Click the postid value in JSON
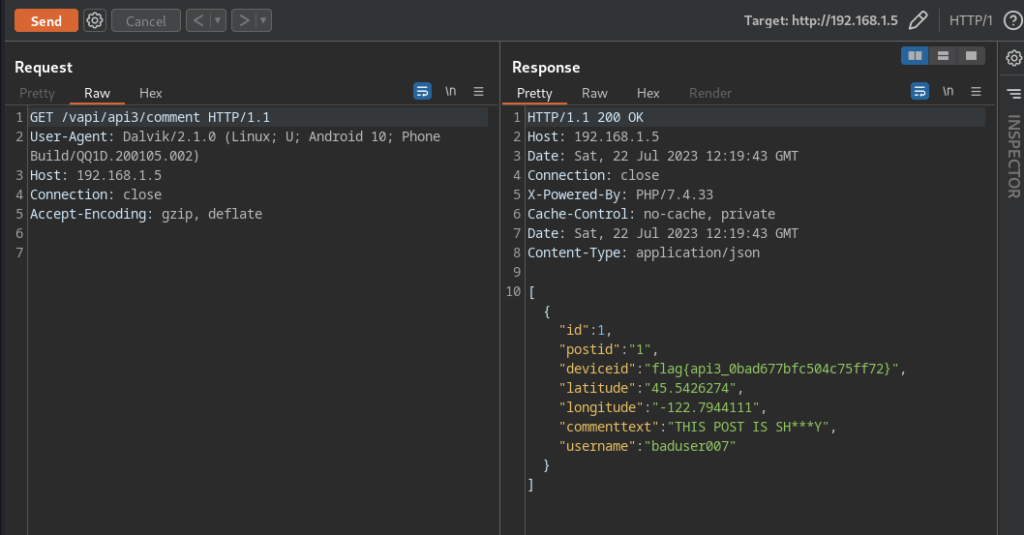 click(x=640, y=349)
